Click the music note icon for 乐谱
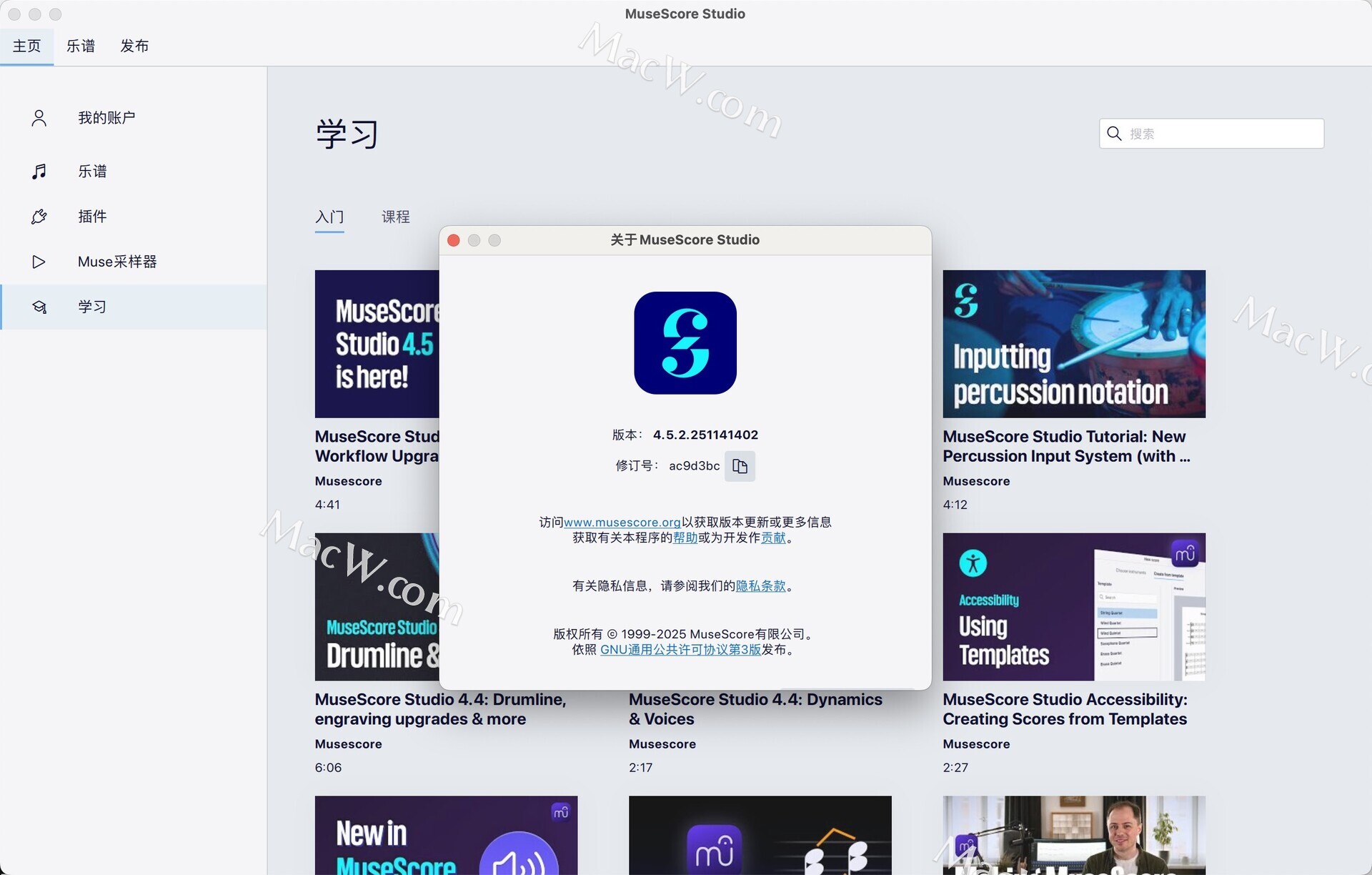 [39, 172]
